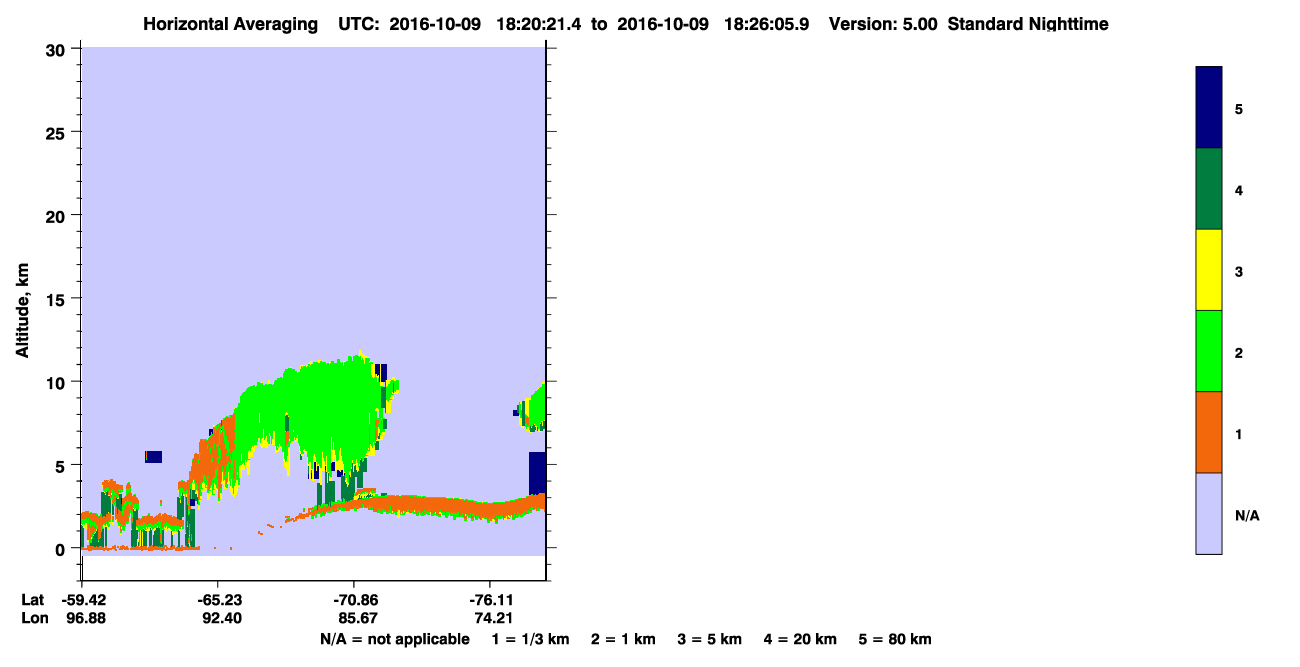Image resolution: width=1300 pixels, height=667 pixels.
Task: Click 'Standard Nighttime' in the title
Action: click(x=1028, y=24)
